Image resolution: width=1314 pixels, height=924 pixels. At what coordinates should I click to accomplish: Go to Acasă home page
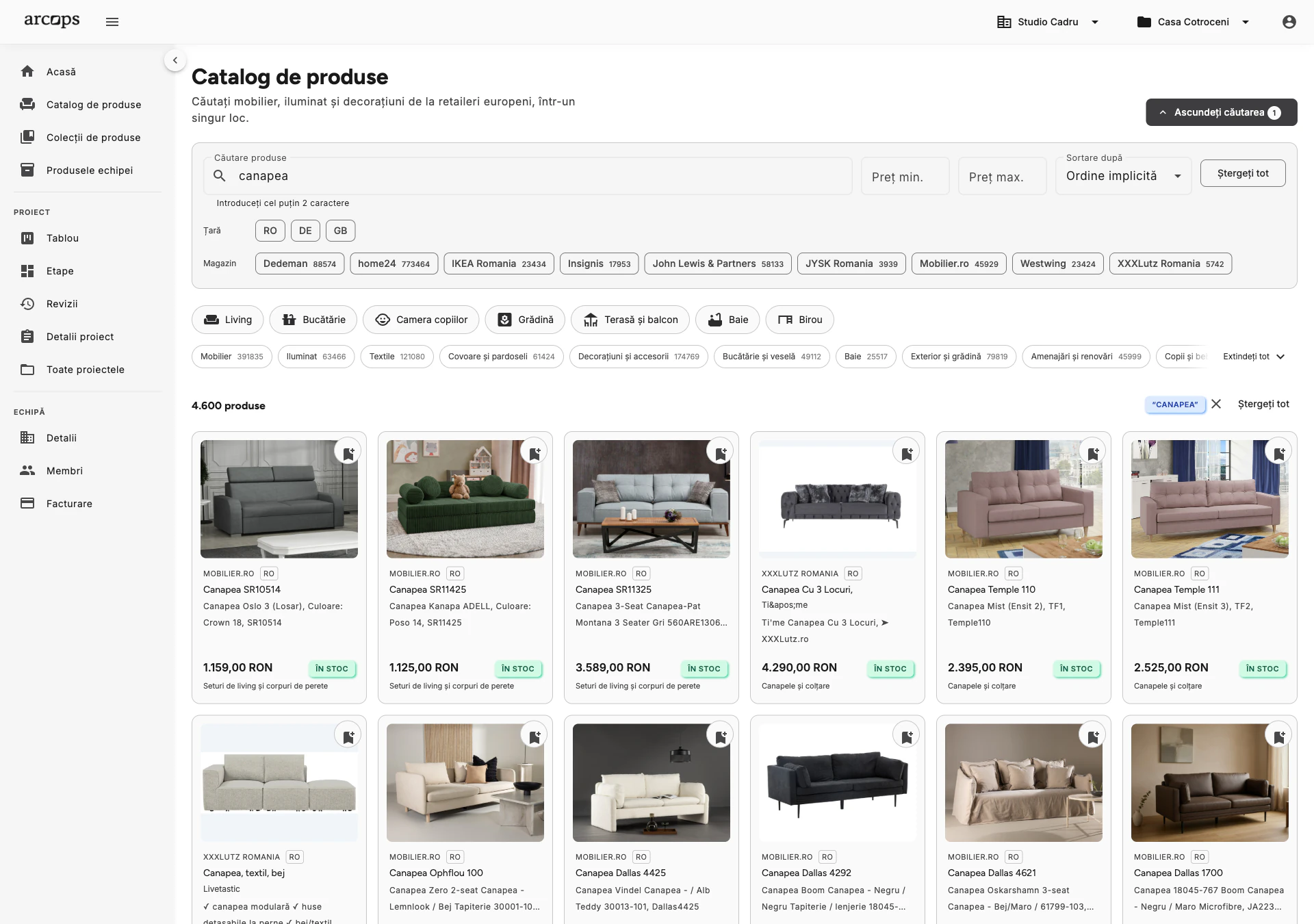coord(88,72)
